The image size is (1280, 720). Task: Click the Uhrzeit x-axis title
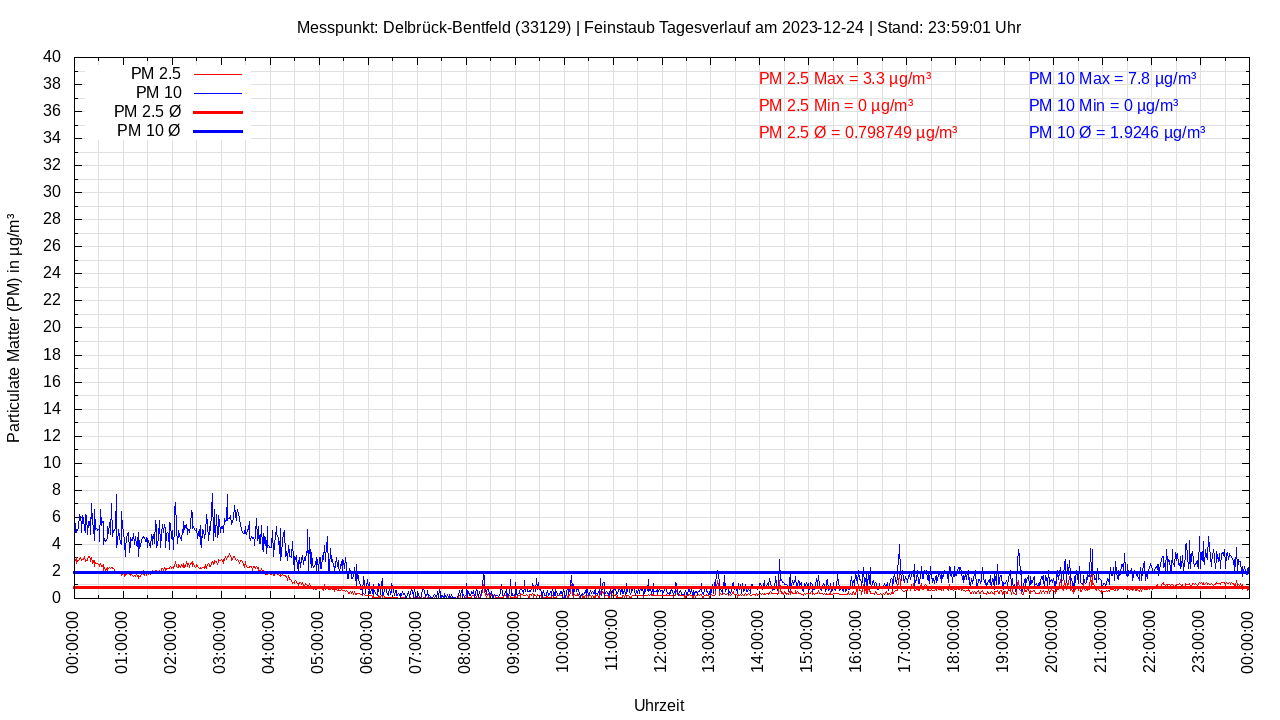click(x=659, y=705)
